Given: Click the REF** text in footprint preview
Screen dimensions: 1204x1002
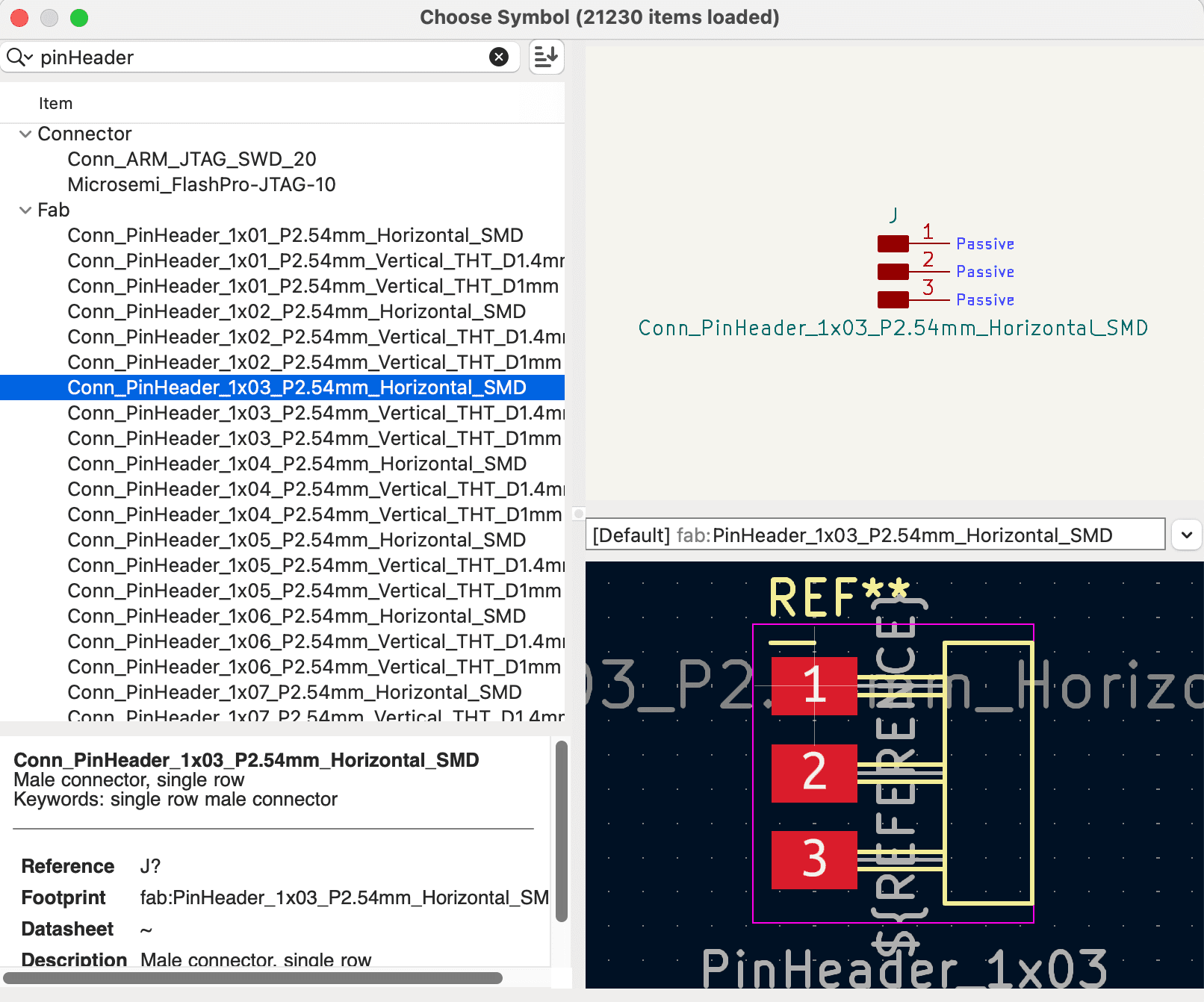Looking at the screenshot, I should (840, 598).
